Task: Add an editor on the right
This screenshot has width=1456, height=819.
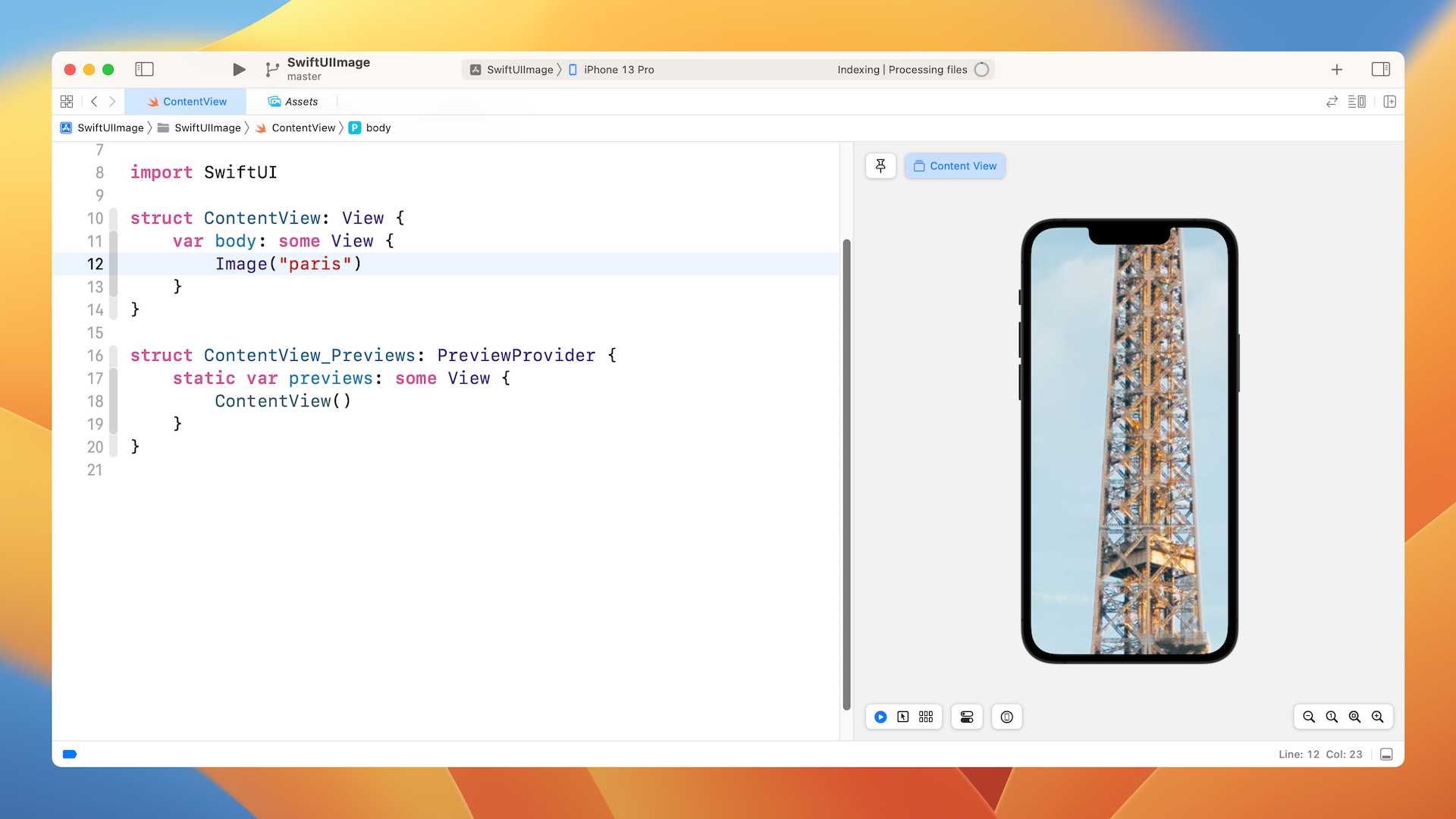Action: tap(1389, 102)
